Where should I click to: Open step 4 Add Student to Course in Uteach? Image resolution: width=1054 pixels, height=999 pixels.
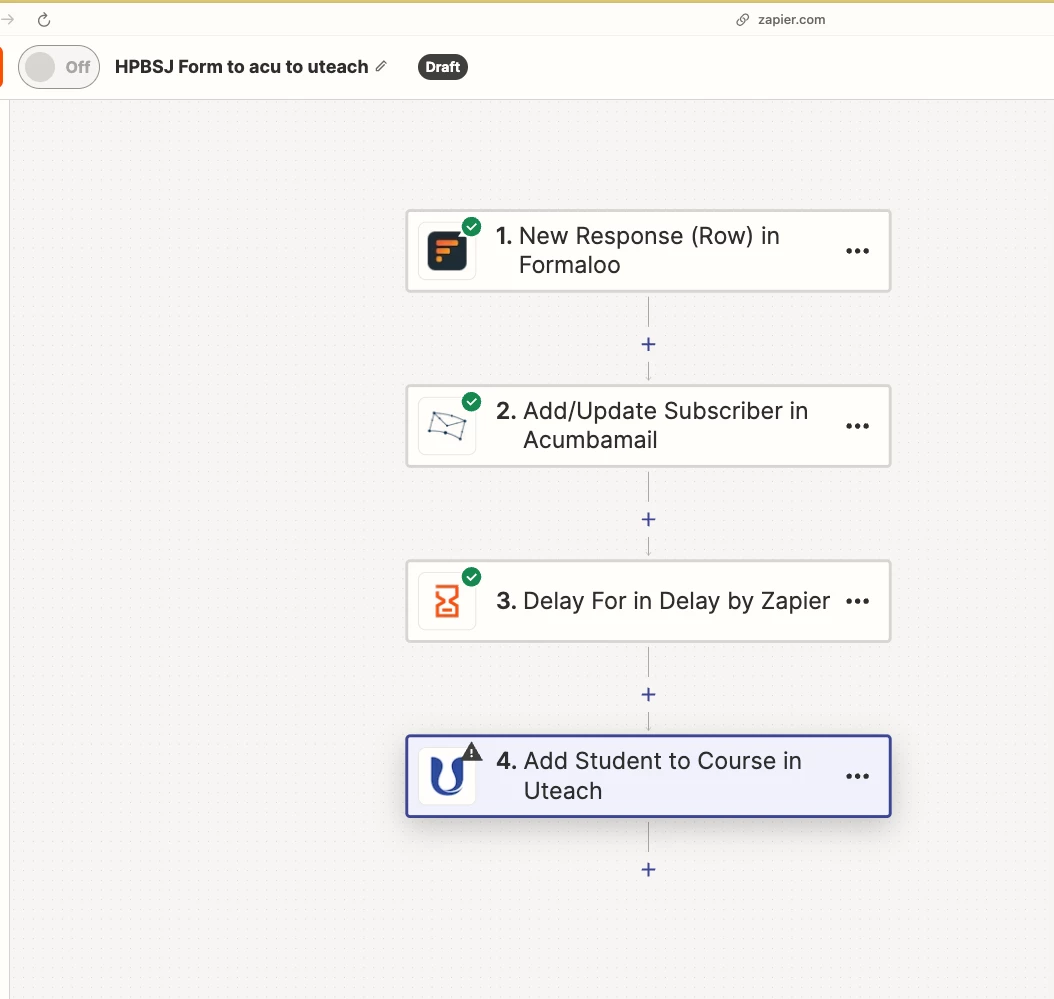coord(648,776)
